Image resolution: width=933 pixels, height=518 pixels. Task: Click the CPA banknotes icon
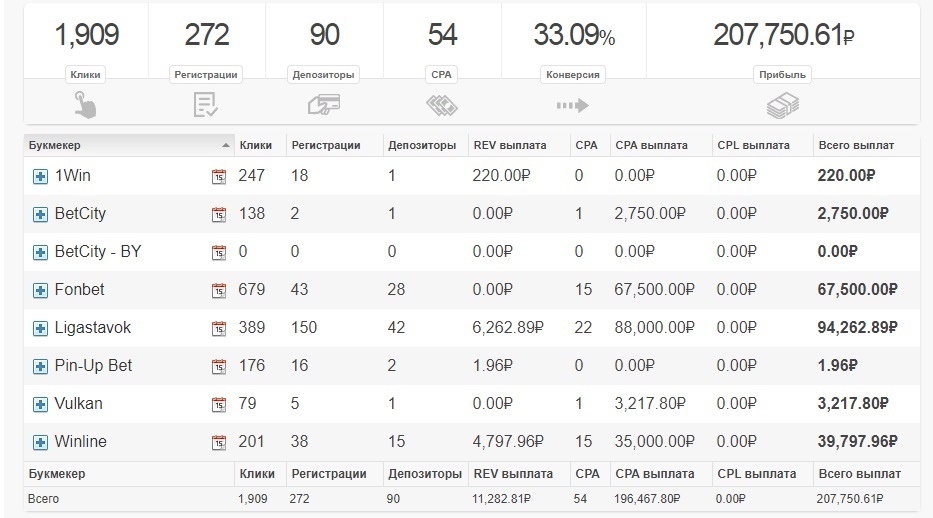pos(442,104)
